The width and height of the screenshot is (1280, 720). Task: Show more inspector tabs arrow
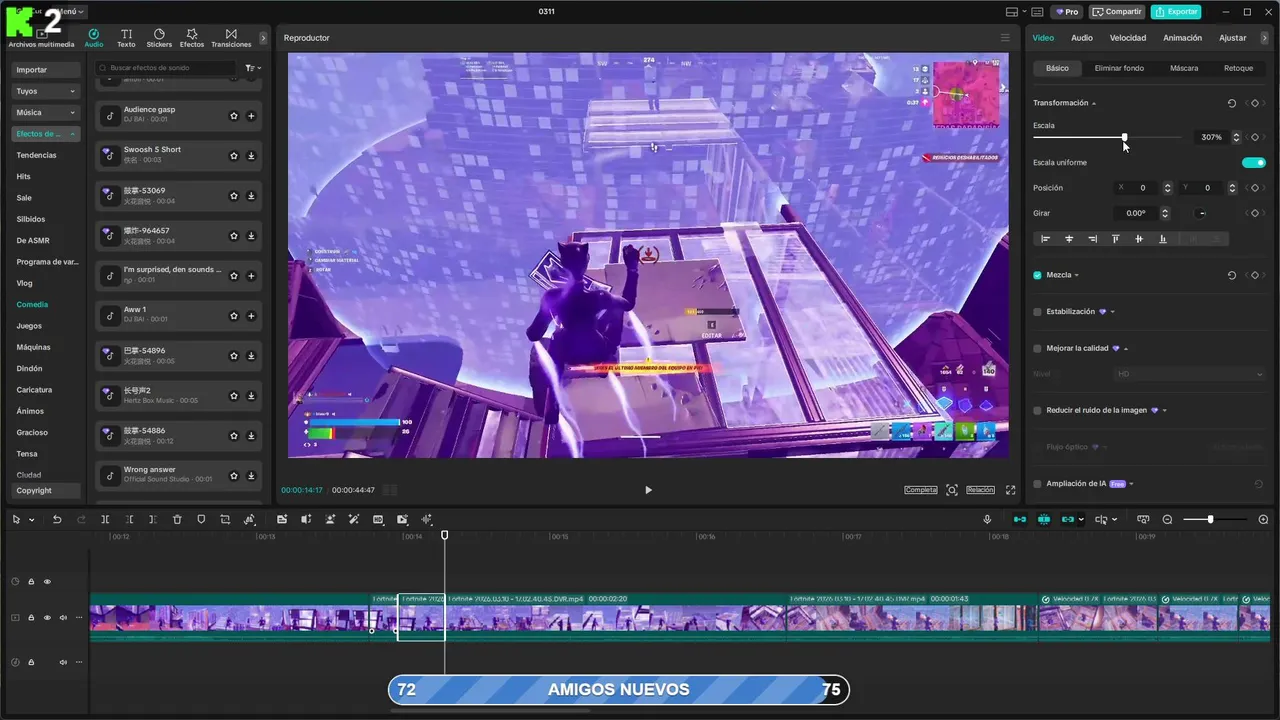coord(1264,38)
